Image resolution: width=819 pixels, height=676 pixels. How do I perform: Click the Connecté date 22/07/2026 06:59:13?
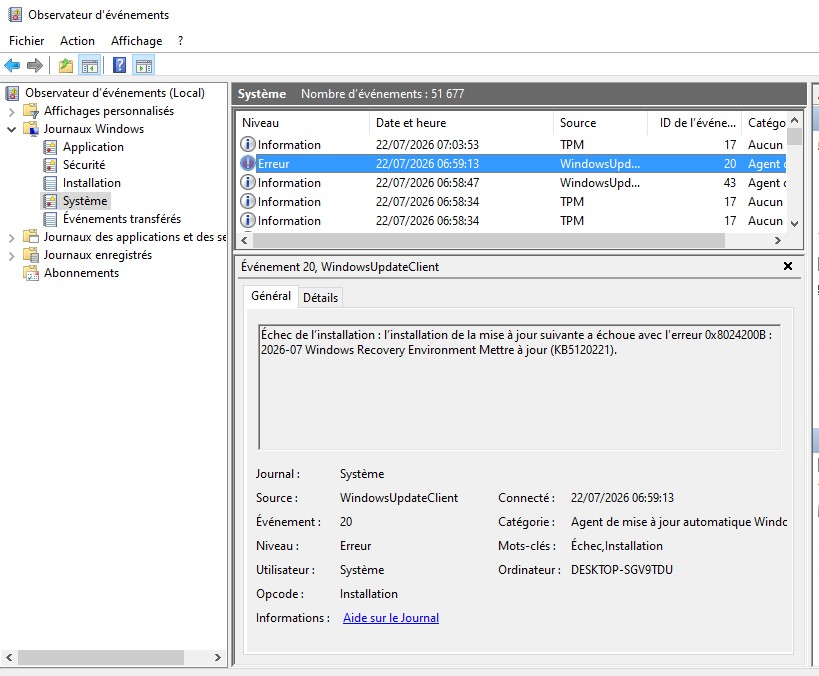pyautogui.click(x=622, y=498)
